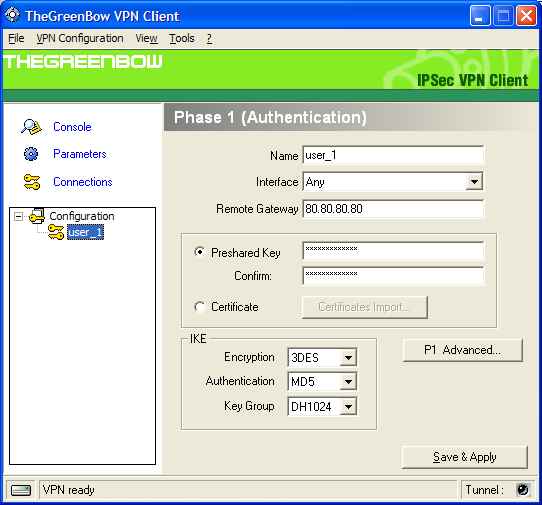Click the P1 Advanced button
The width and height of the screenshot is (542, 505).
pyautogui.click(x=462, y=350)
